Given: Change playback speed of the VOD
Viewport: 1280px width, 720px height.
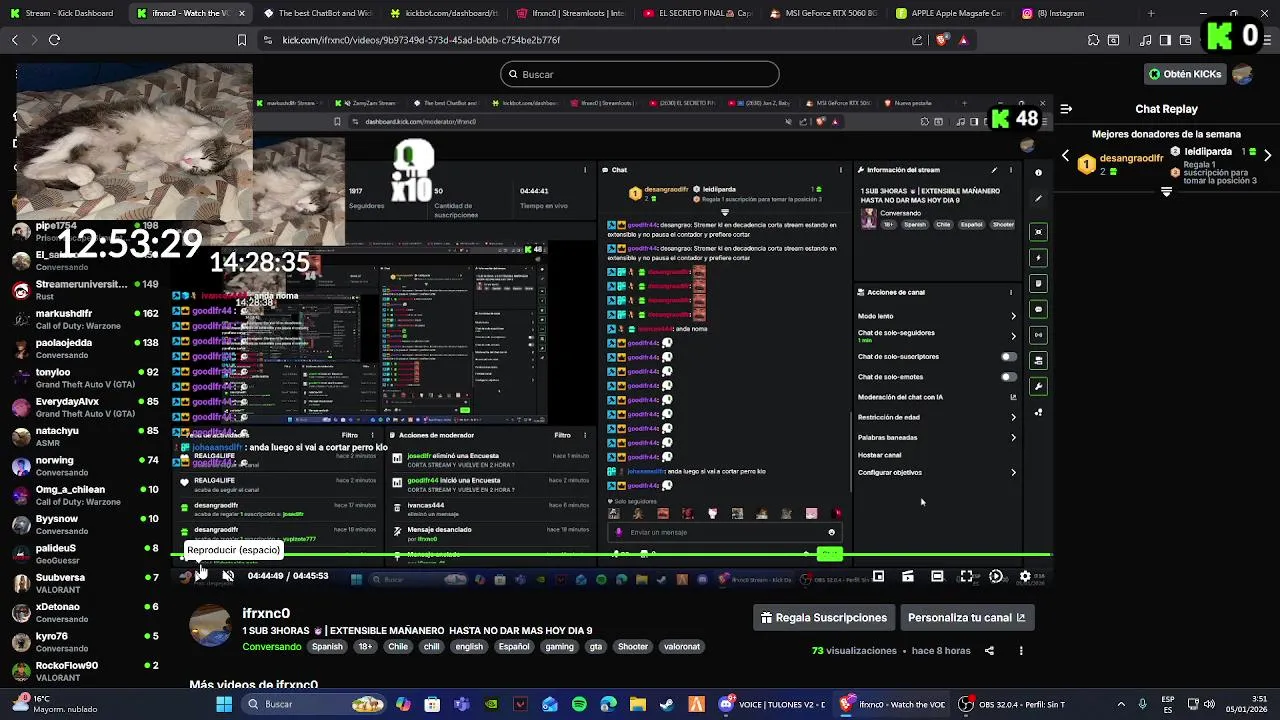Looking at the screenshot, I should pos(996,576).
